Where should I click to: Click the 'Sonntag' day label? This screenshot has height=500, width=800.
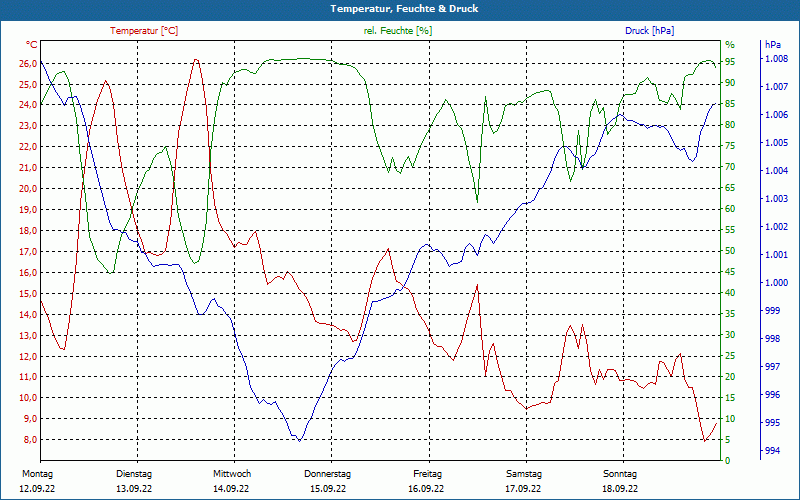(x=620, y=474)
